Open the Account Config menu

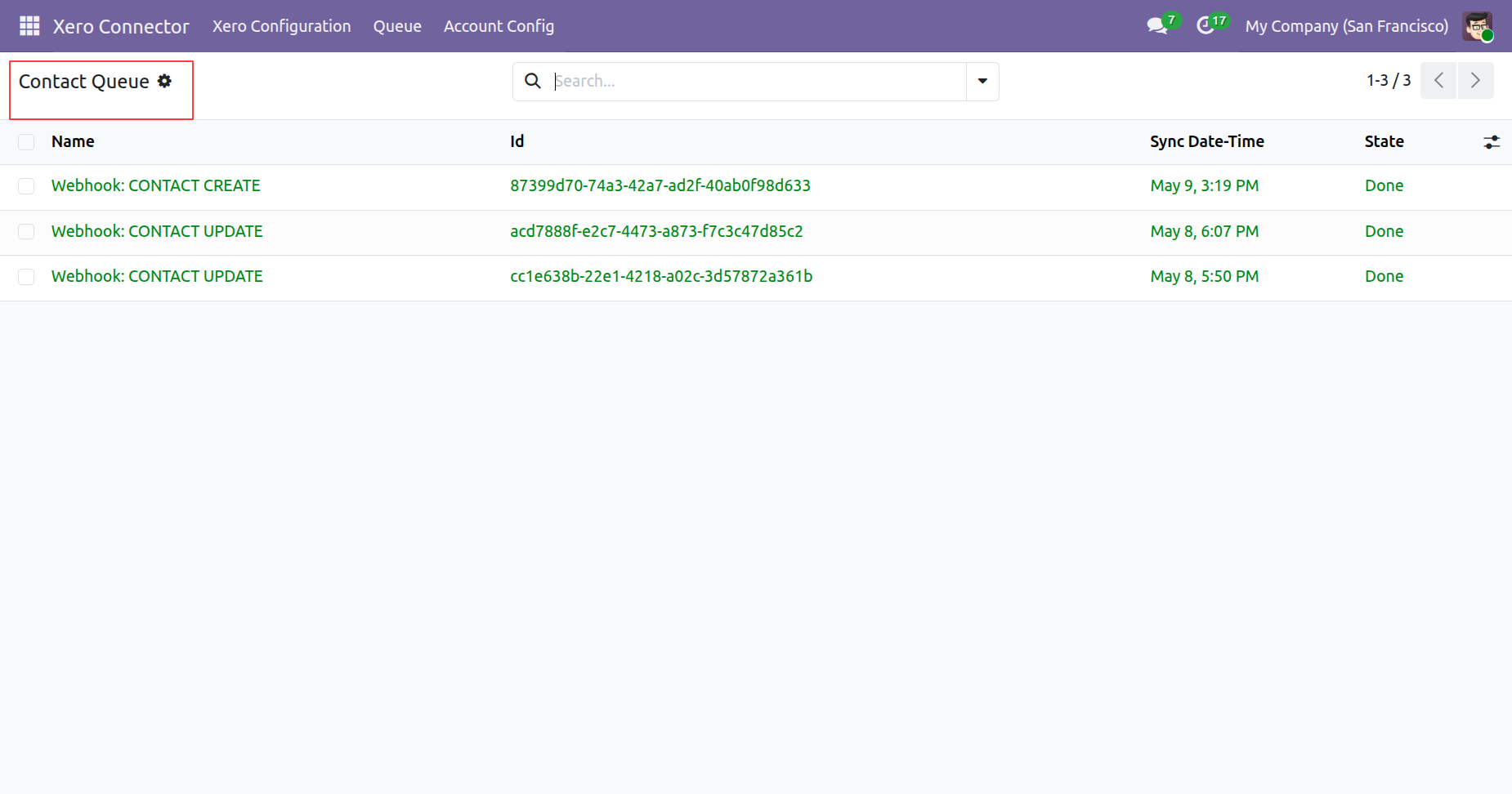tap(499, 26)
